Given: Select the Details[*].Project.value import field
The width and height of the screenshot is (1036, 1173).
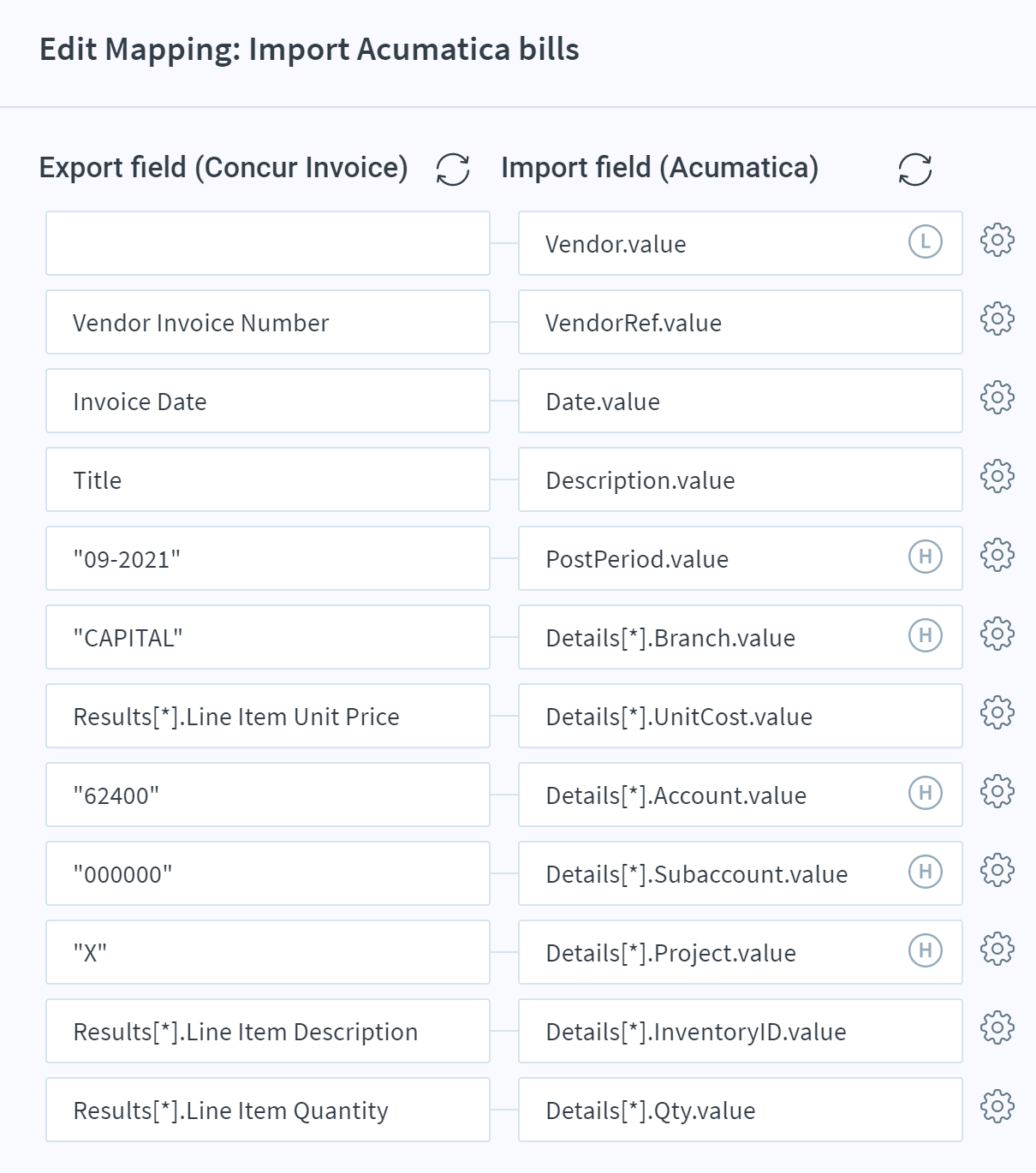Looking at the screenshot, I should (741, 952).
